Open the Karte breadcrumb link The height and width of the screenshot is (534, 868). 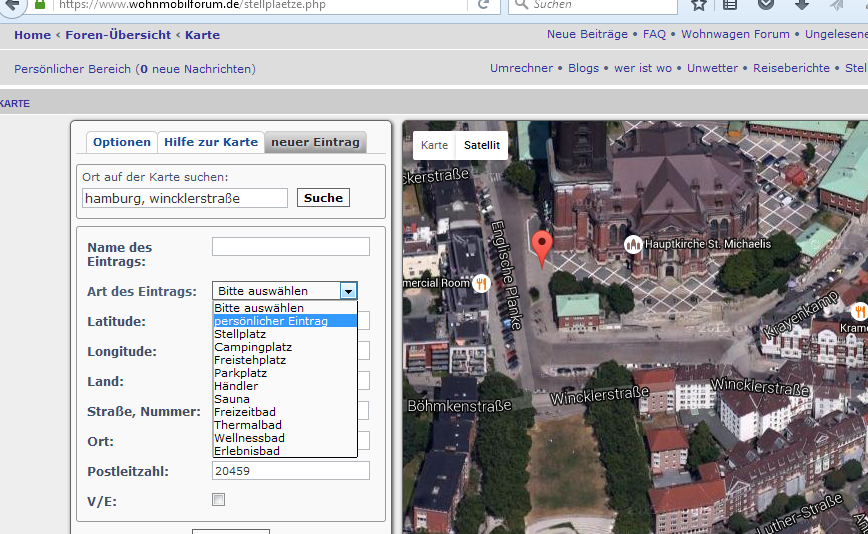click(x=202, y=35)
